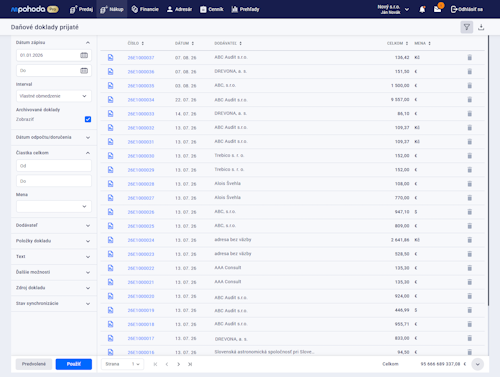Open the Mena currency dropdown
The width and height of the screenshot is (500, 377).
click(54, 206)
